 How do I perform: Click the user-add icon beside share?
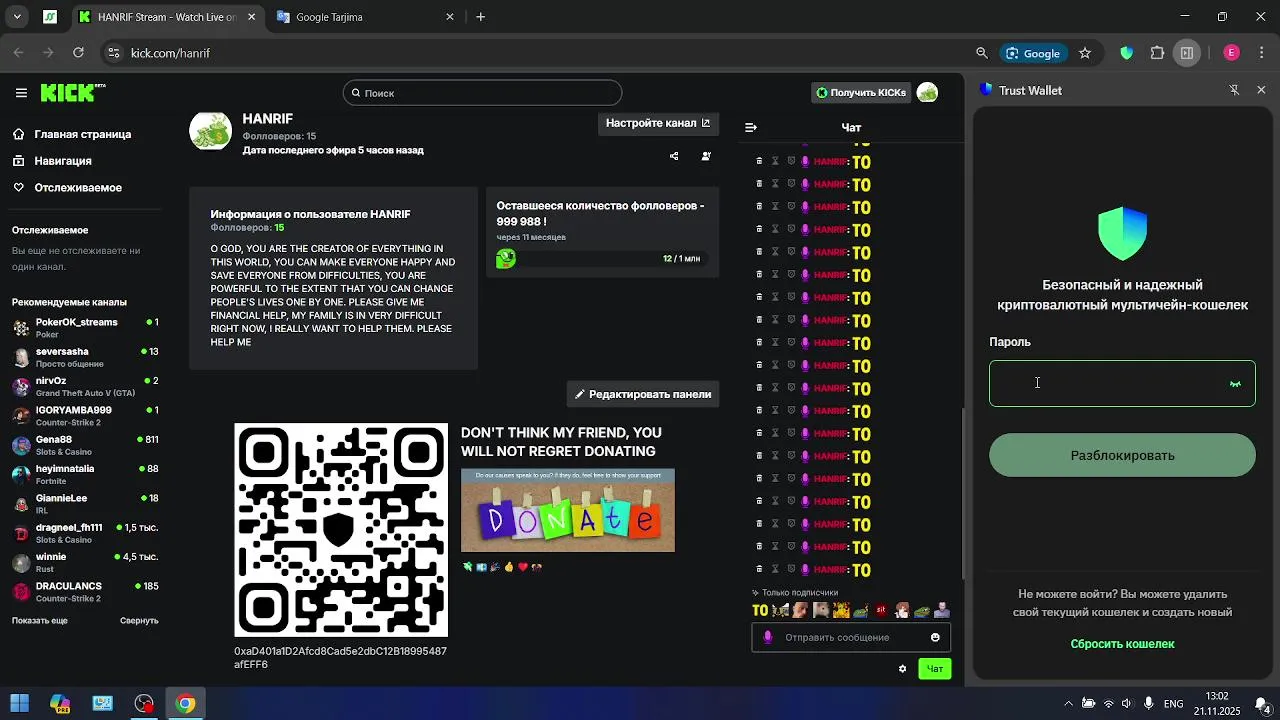point(706,156)
